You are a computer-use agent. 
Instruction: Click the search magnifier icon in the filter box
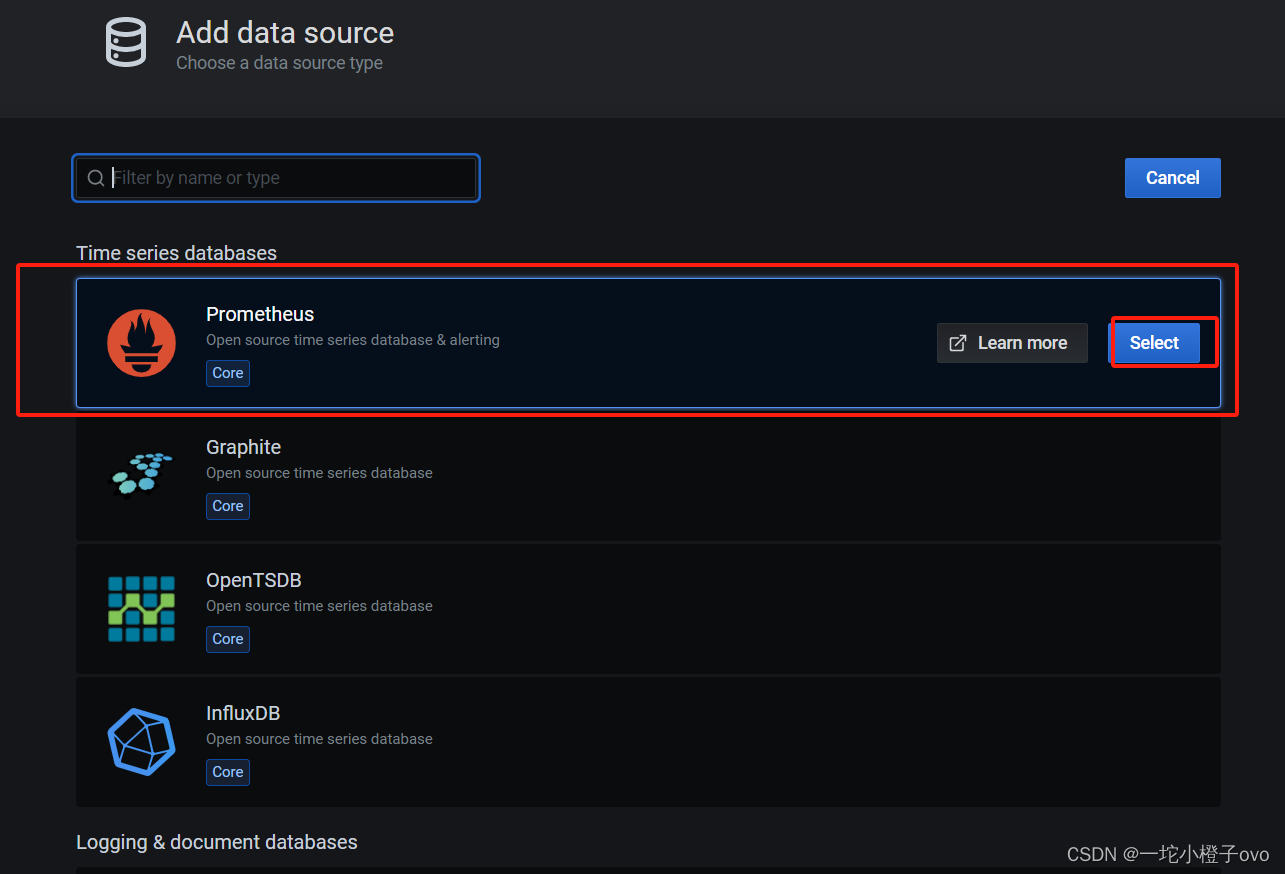96,178
